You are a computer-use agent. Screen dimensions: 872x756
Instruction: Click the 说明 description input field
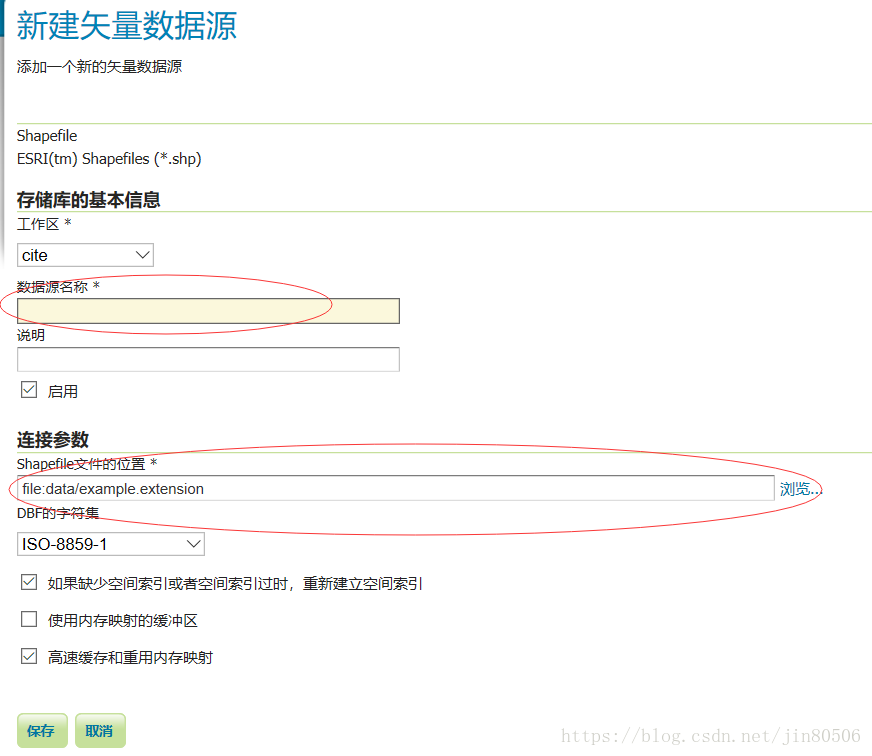(x=209, y=359)
